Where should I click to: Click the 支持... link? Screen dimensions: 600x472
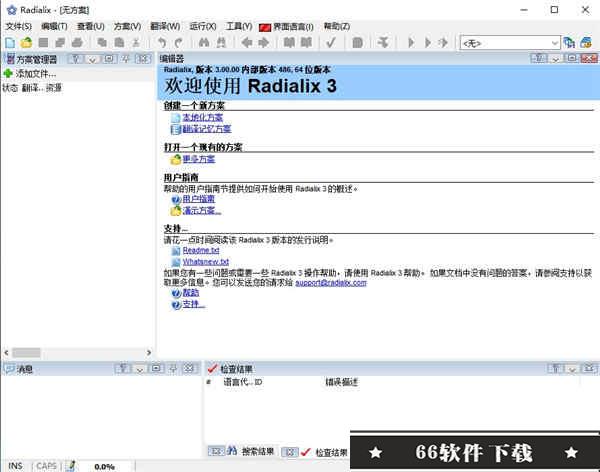(x=194, y=304)
